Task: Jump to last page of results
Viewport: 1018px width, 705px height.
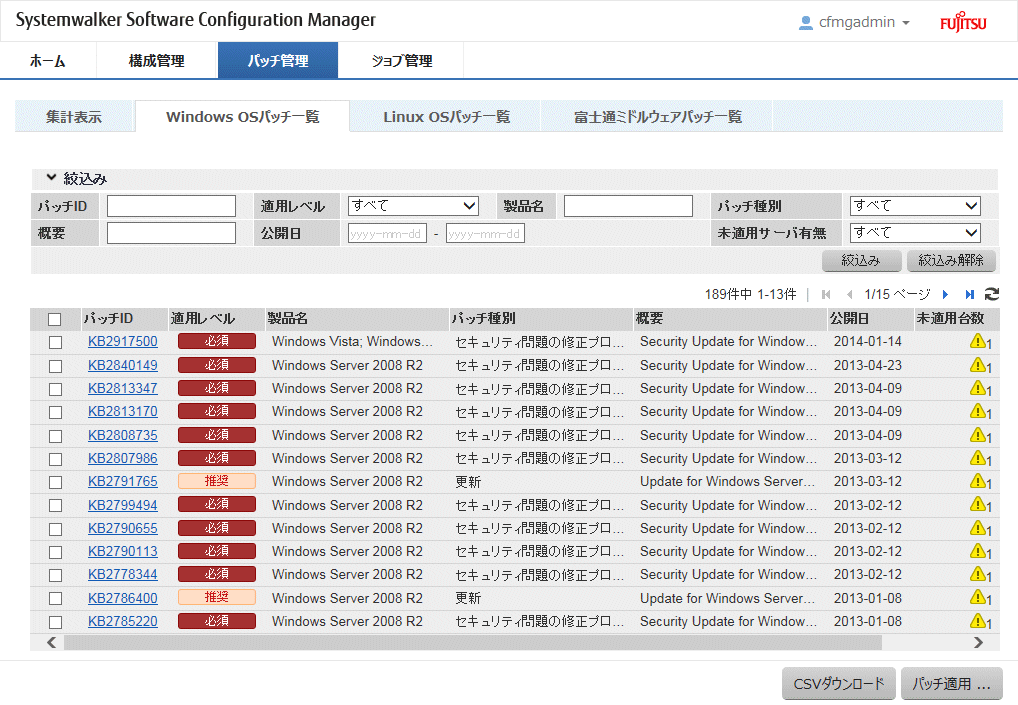Action: click(969, 295)
